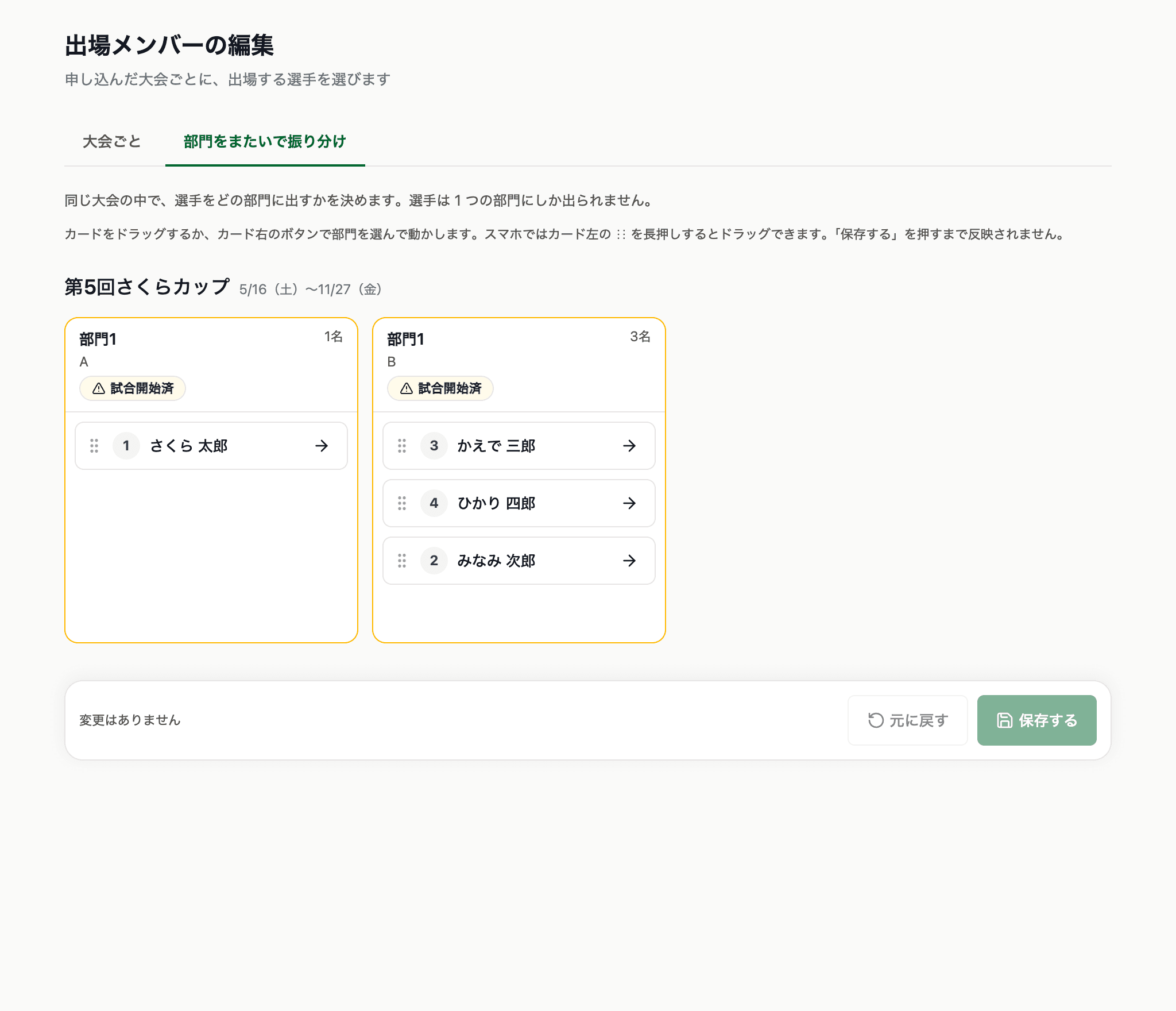The width and height of the screenshot is (1176, 1011).
Task: Click the number badge 4 on ひかり 四郎
Action: [434, 503]
